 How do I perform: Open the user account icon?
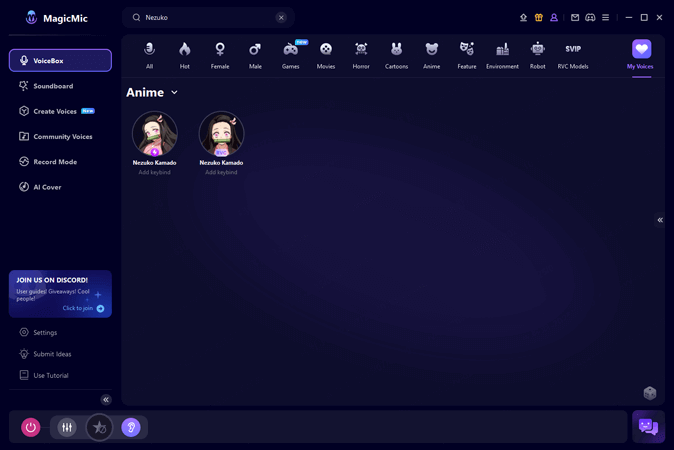554,18
